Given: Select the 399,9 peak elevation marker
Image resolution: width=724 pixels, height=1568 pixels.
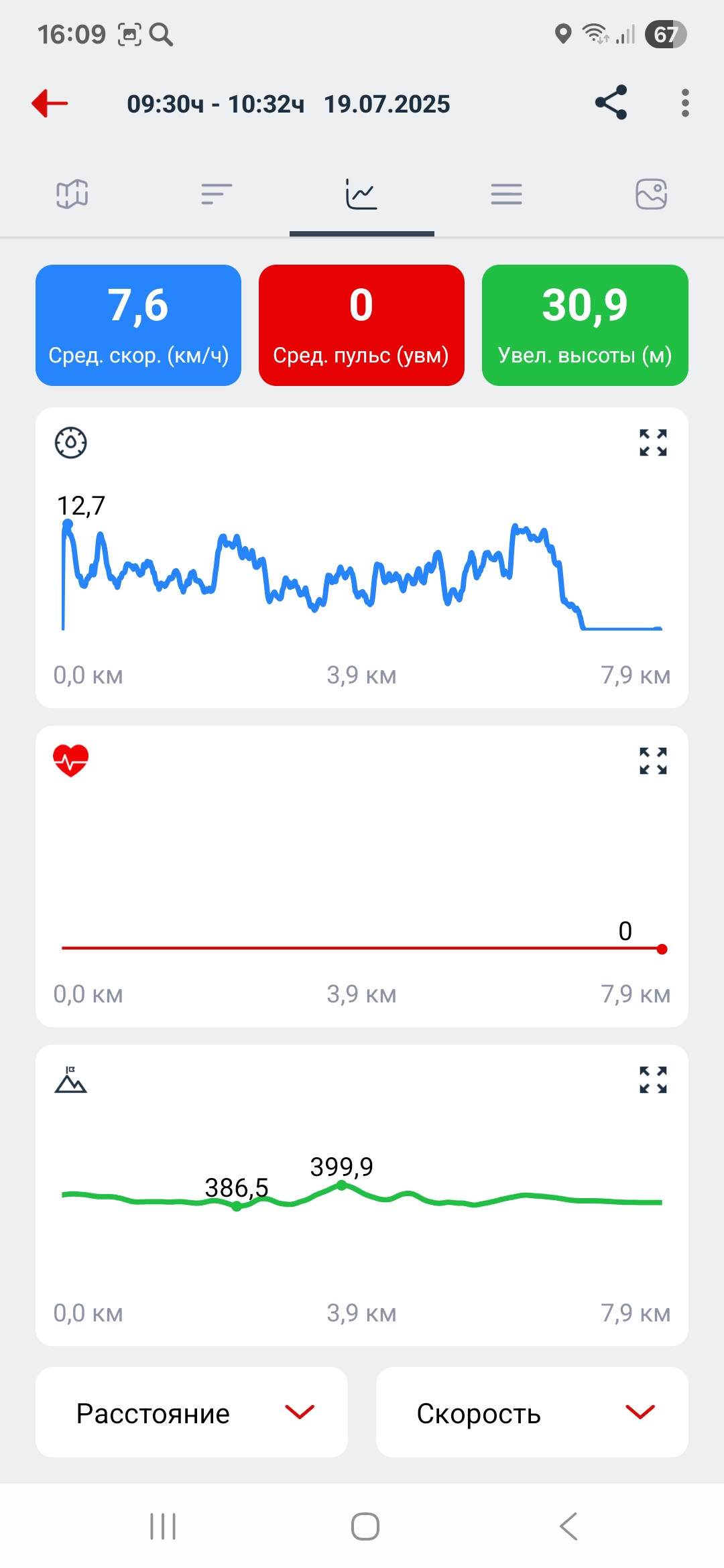Looking at the screenshot, I should click(341, 1185).
